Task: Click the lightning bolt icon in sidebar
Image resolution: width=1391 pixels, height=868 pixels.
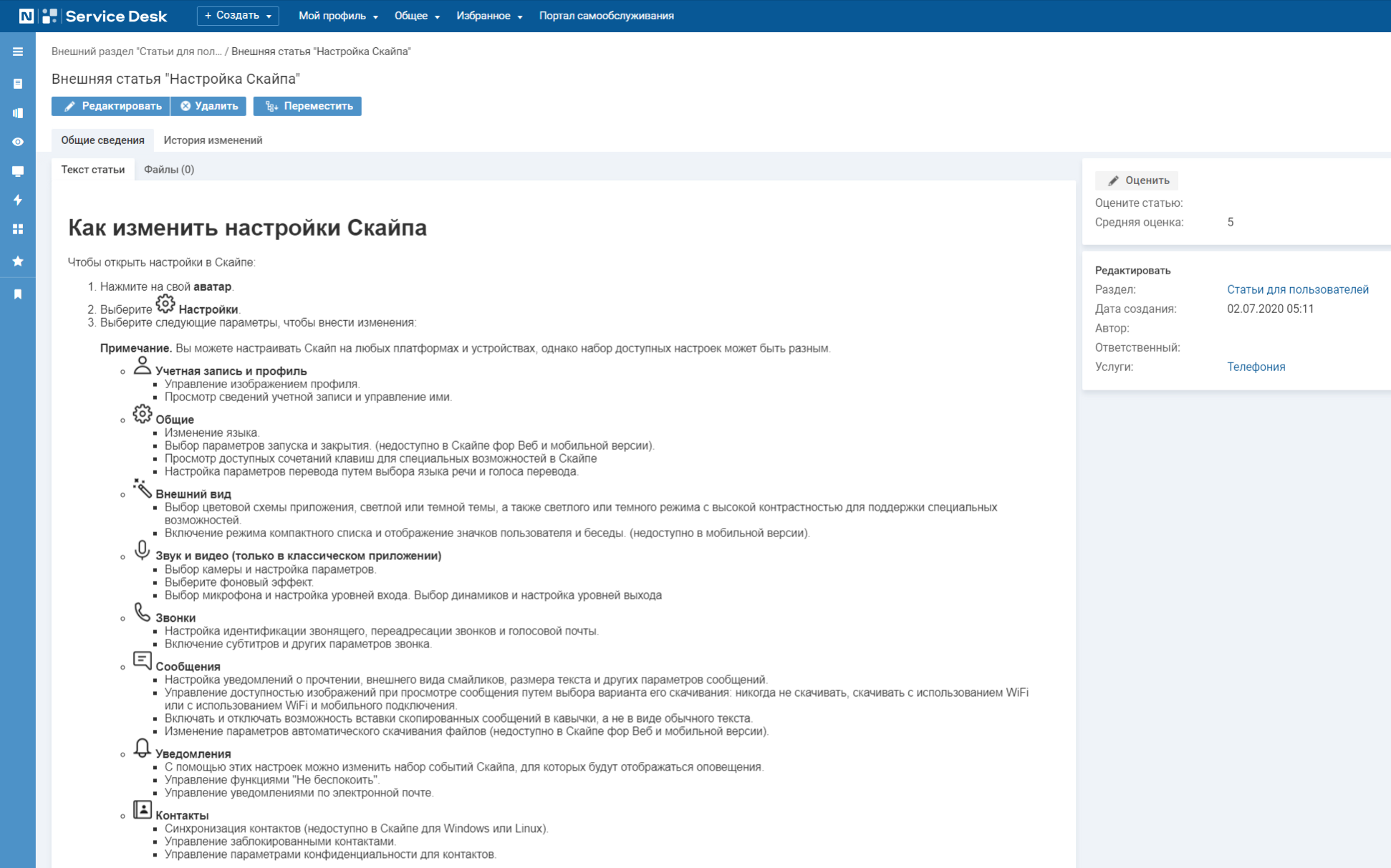Action: click(18, 200)
